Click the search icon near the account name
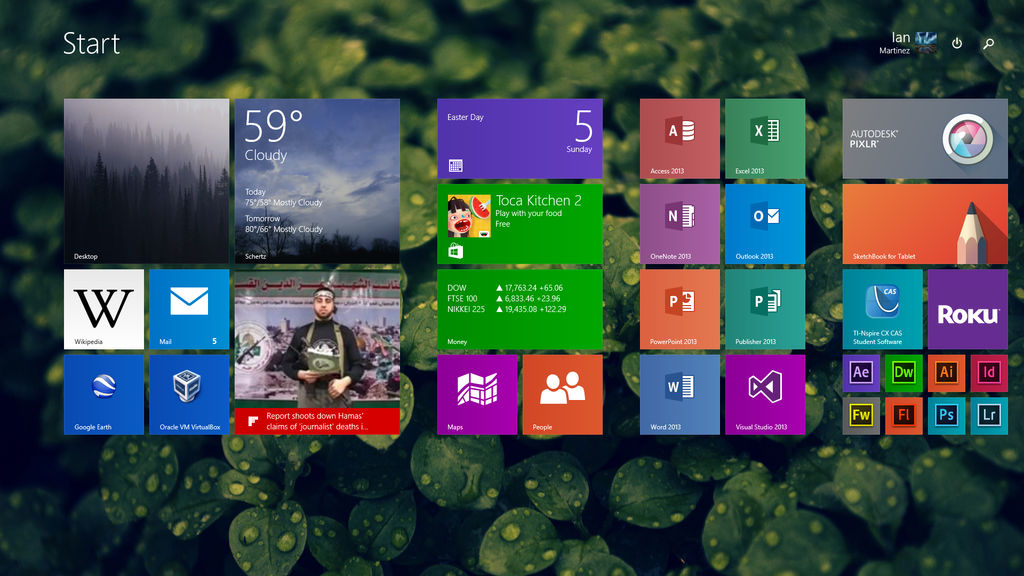Viewport: 1024px width, 576px height. coord(988,44)
